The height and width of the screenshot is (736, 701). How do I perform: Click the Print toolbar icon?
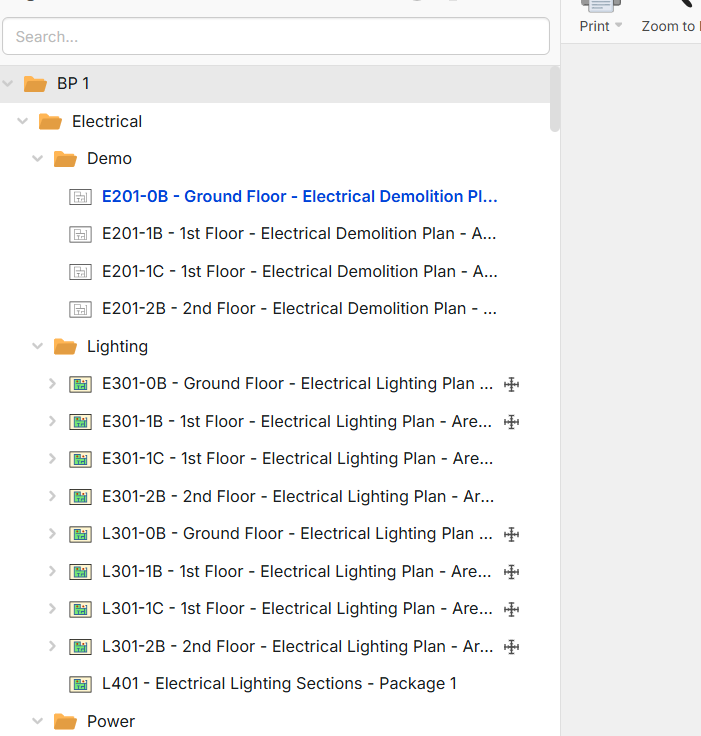click(x=601, y=5)
